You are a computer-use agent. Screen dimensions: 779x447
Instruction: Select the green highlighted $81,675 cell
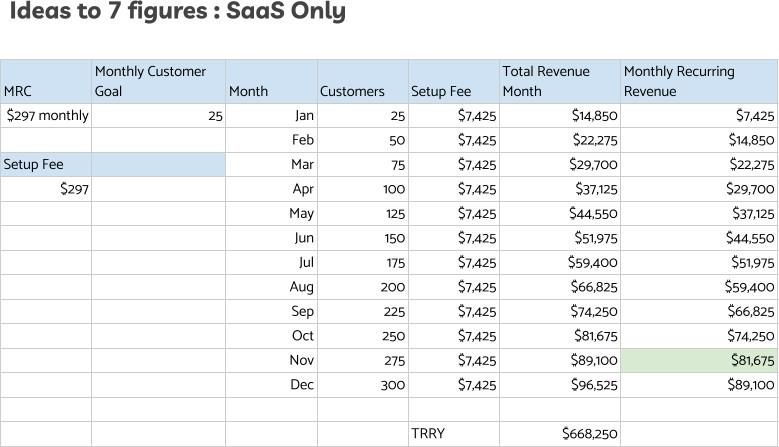(x=698, y=360)
